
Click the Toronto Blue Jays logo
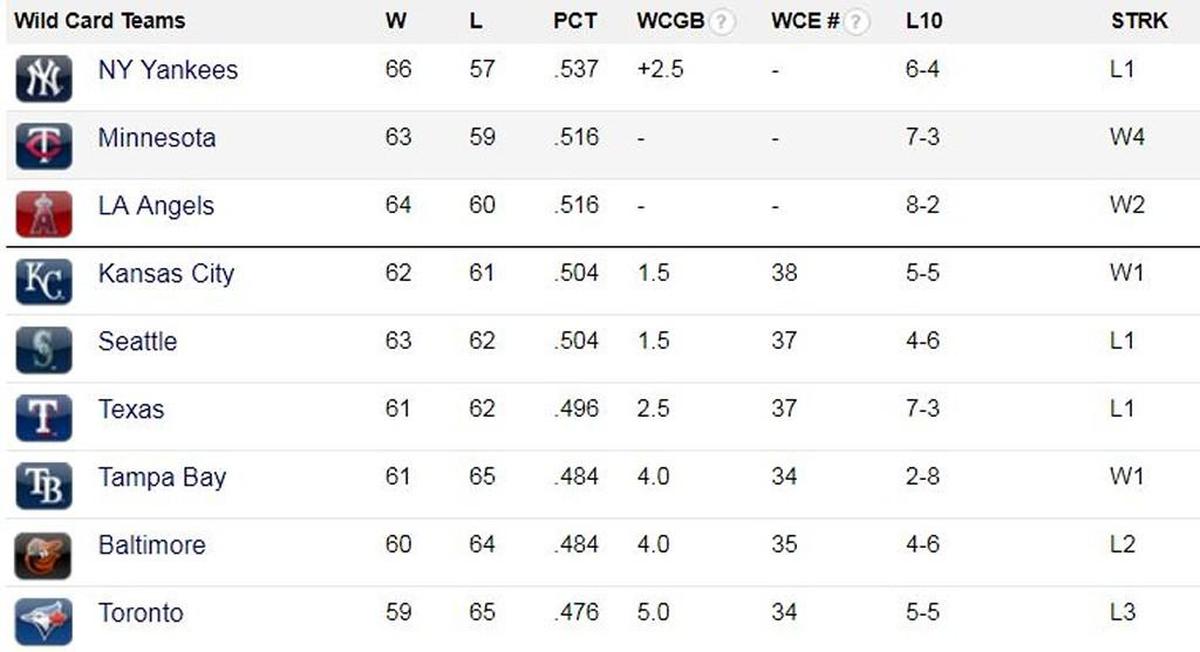(43, 622)
